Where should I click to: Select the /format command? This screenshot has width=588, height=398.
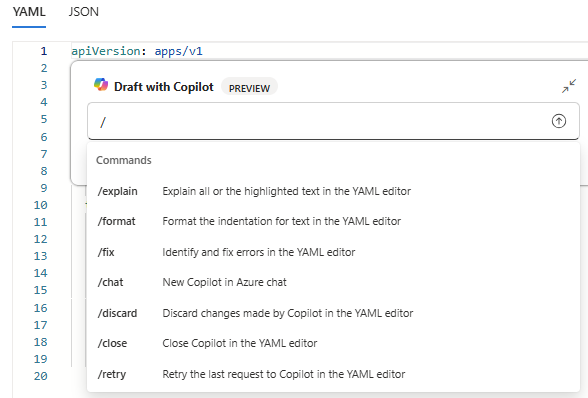click(x=333, y=221)
